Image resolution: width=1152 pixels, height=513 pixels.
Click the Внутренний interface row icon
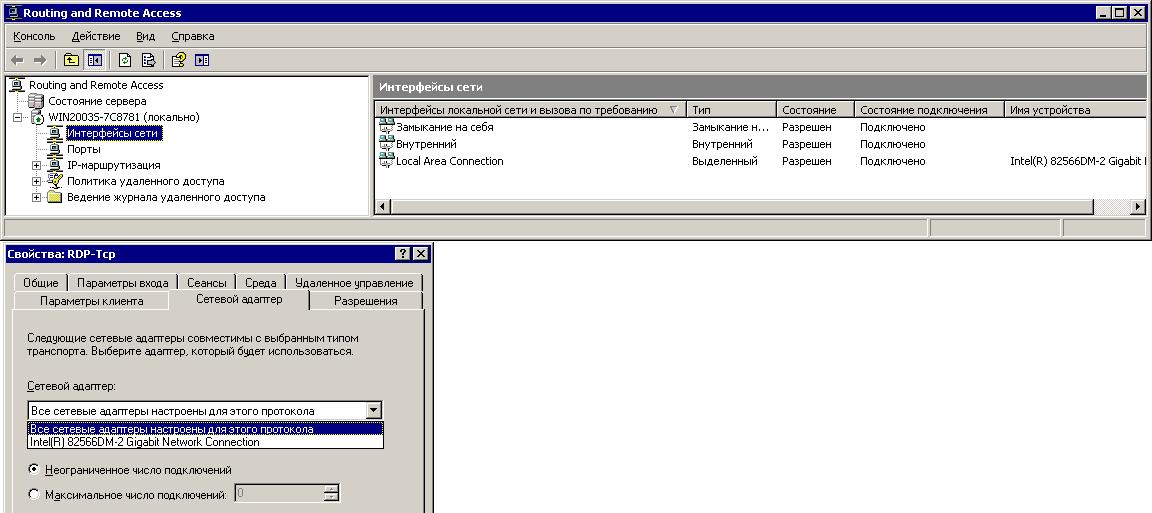[x=386, y=144]
